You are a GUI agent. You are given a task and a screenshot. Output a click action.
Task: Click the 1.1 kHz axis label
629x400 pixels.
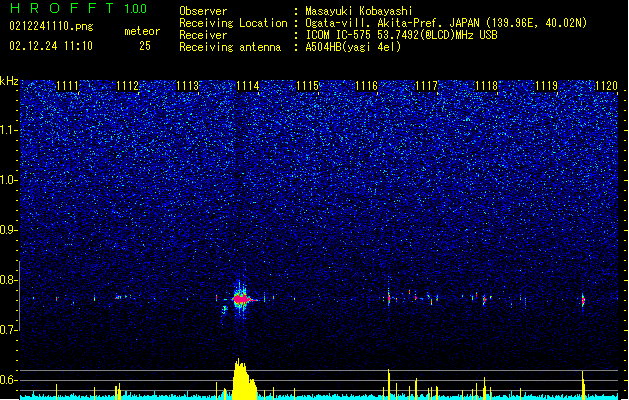(8, 130)
